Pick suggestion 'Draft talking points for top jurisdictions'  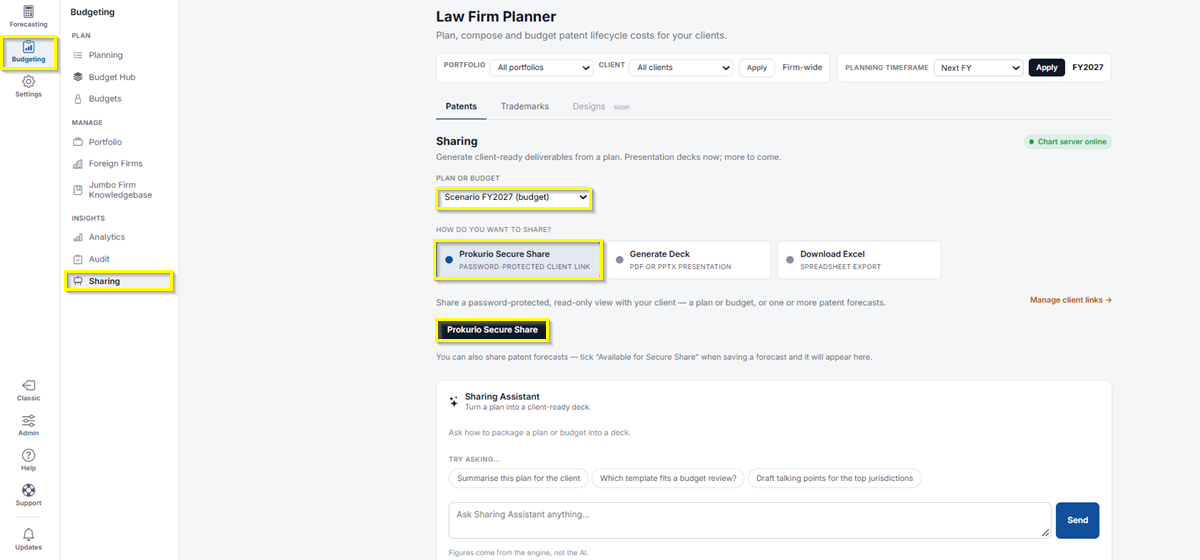click(x=835, y=478)
